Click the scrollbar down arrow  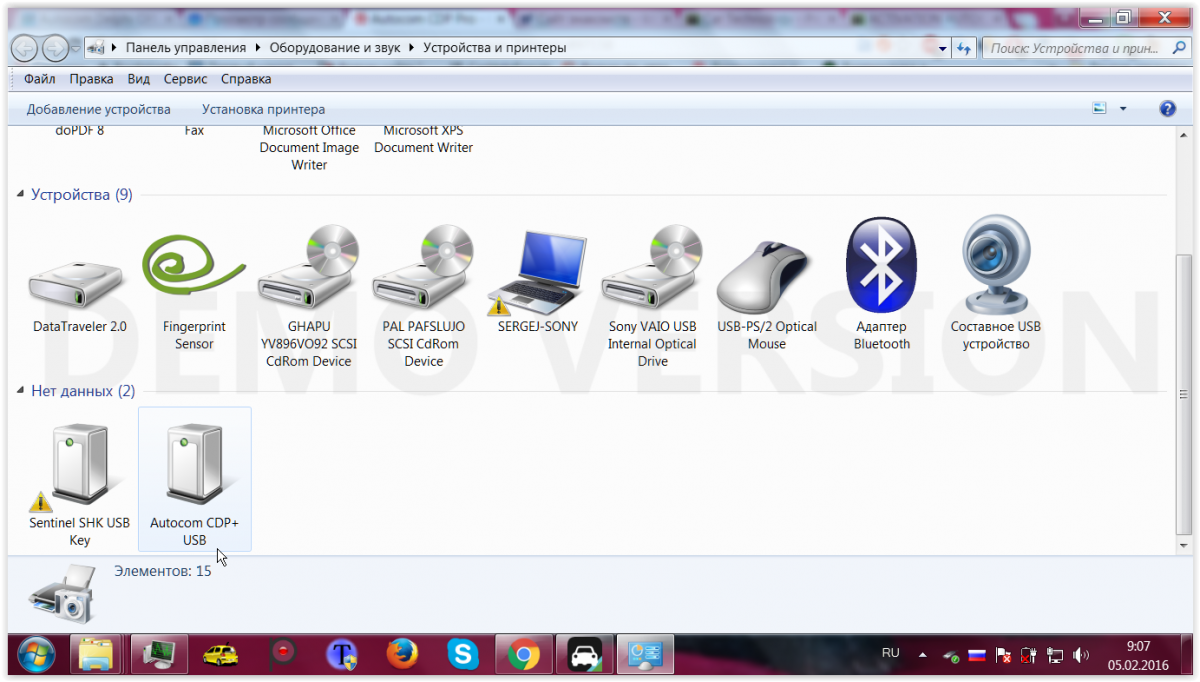click(1184, 546)
